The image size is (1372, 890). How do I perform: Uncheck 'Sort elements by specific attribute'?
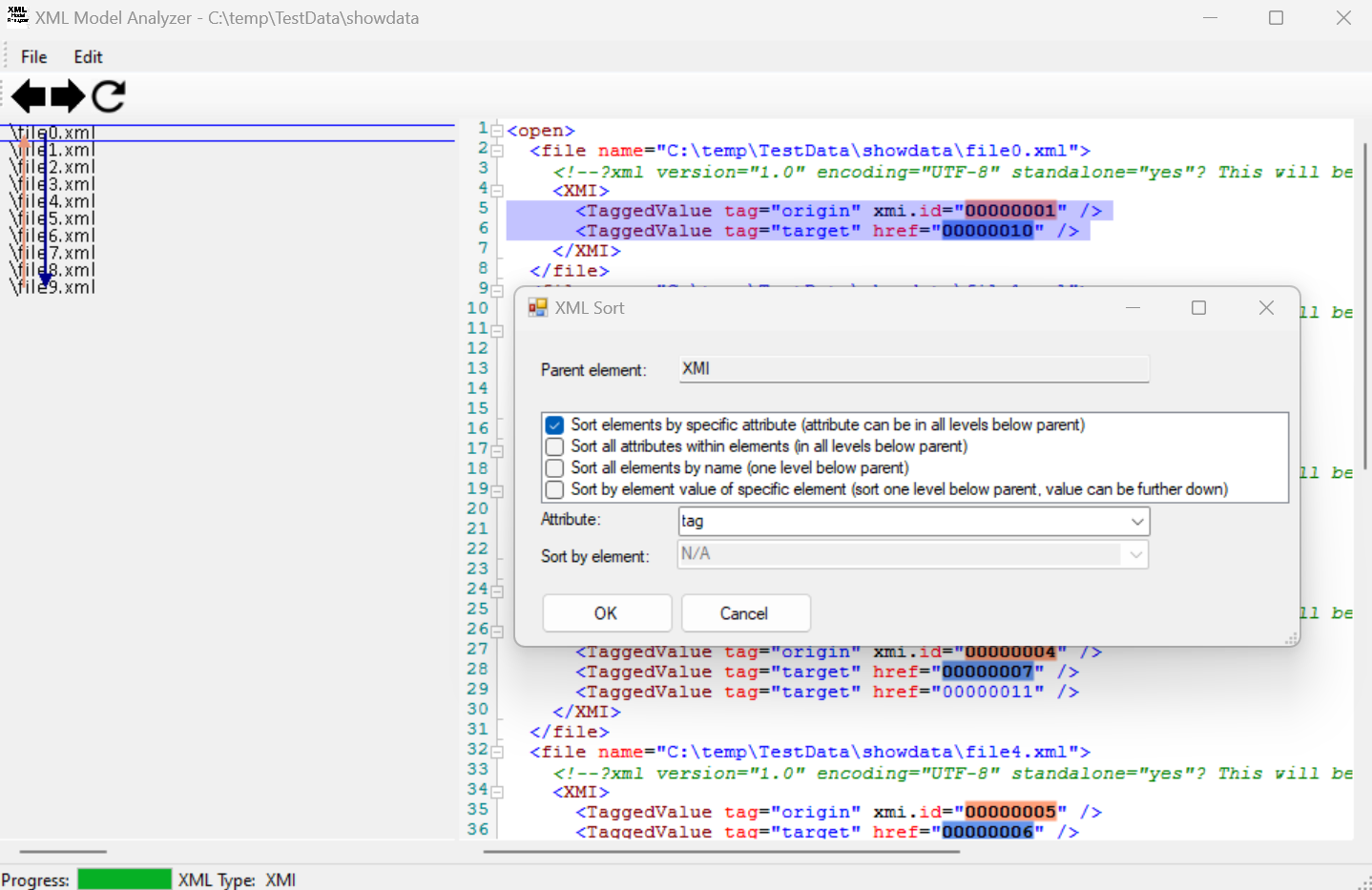tap(554, 425)
